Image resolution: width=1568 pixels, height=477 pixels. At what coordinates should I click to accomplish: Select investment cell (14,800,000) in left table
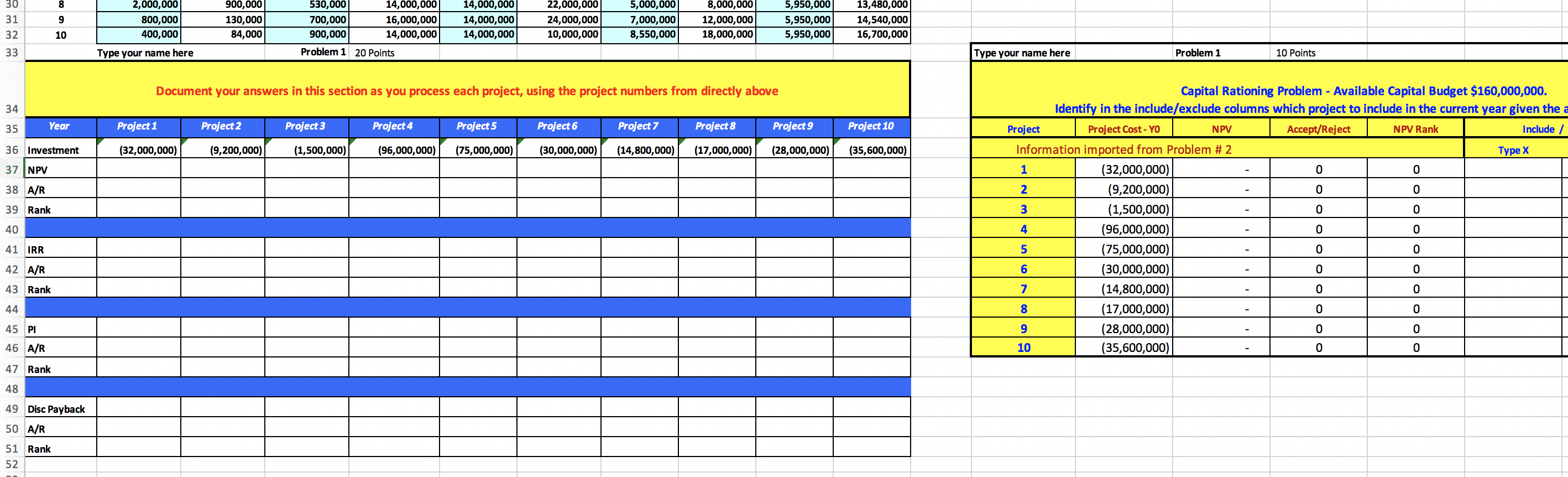639,149
